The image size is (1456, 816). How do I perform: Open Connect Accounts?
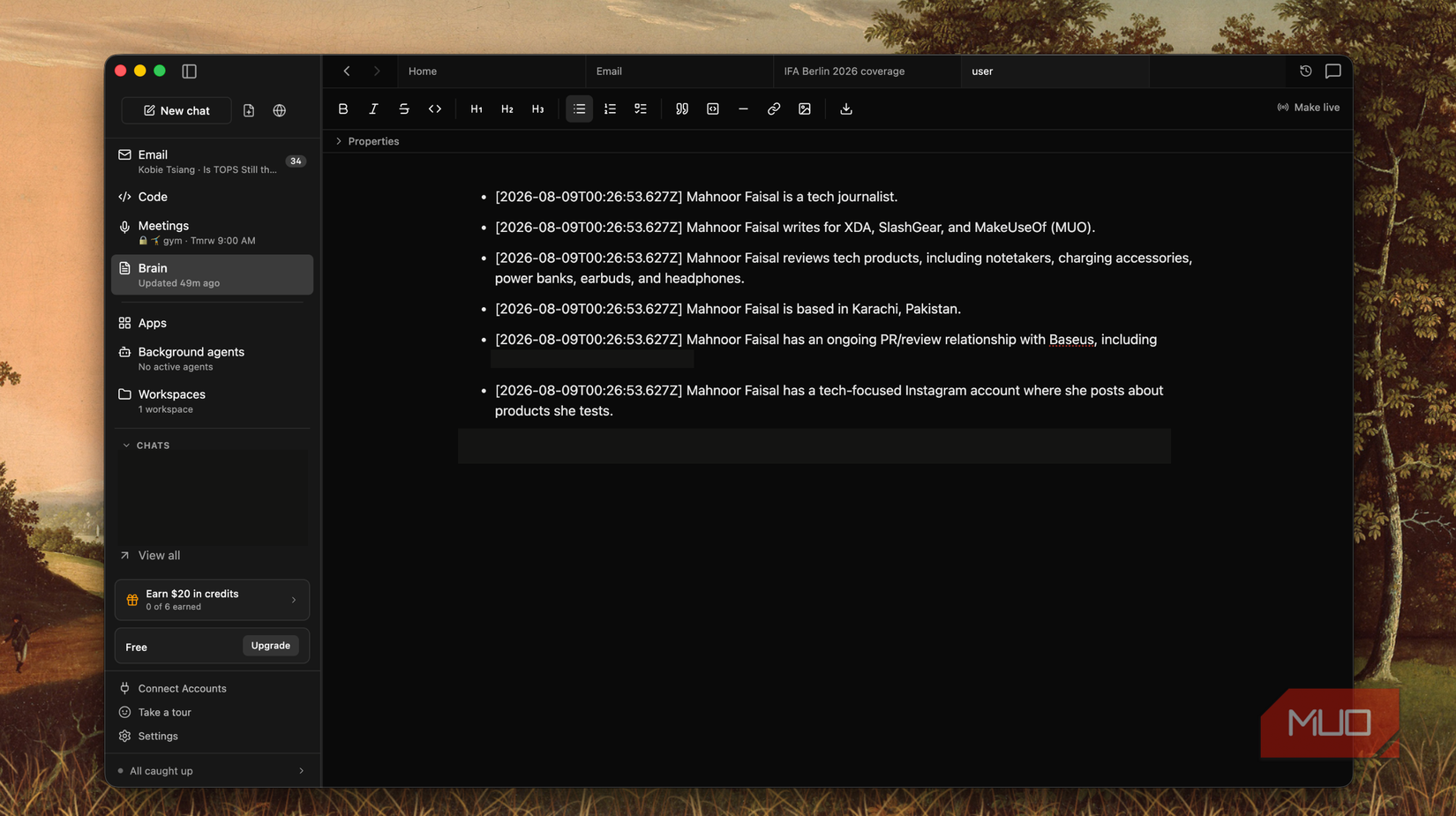click(173, 688)
